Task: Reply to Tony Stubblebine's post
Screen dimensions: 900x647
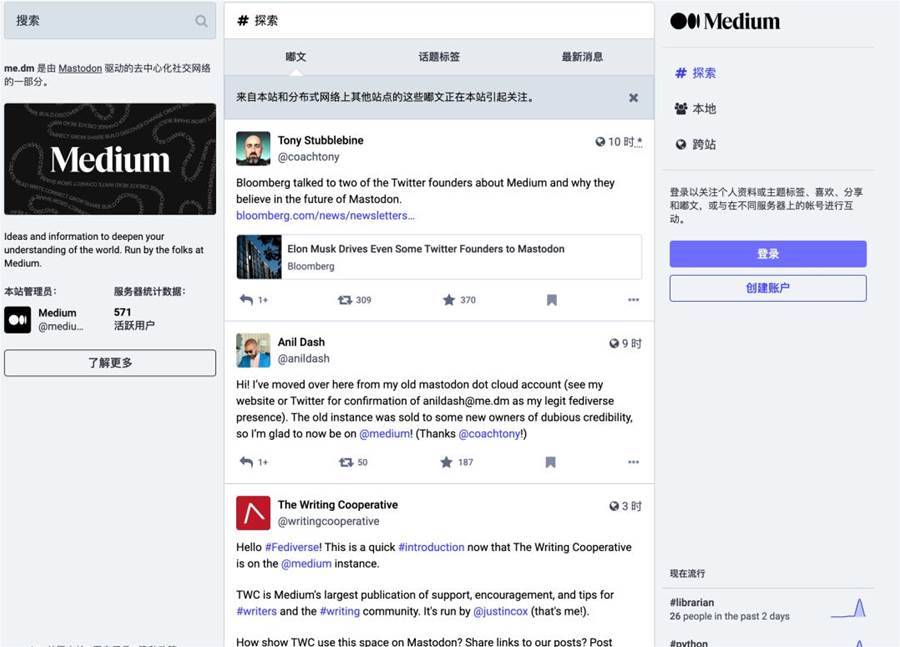Action: (x=246, y=300)
